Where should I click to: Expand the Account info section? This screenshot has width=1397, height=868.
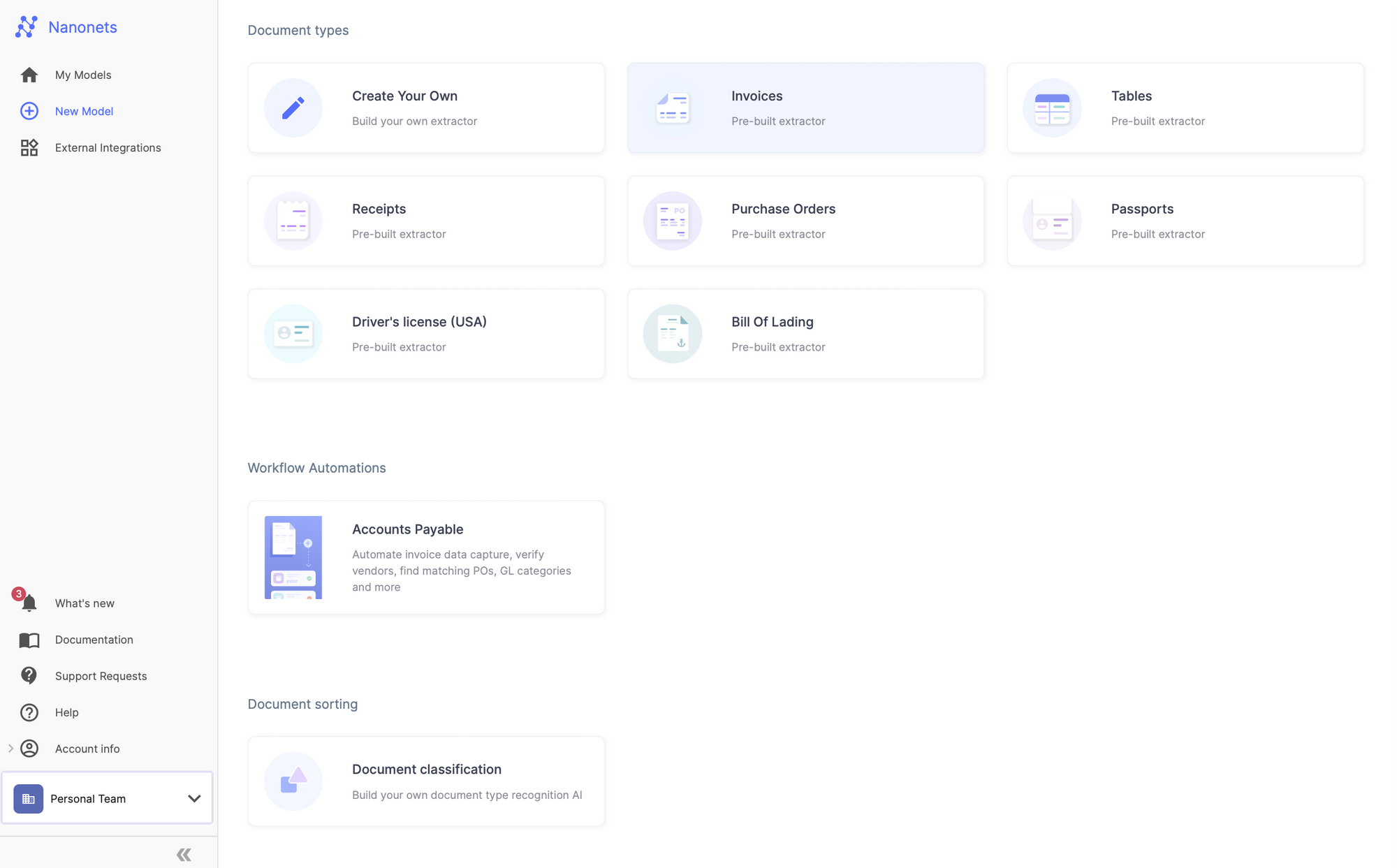(10, 748)
